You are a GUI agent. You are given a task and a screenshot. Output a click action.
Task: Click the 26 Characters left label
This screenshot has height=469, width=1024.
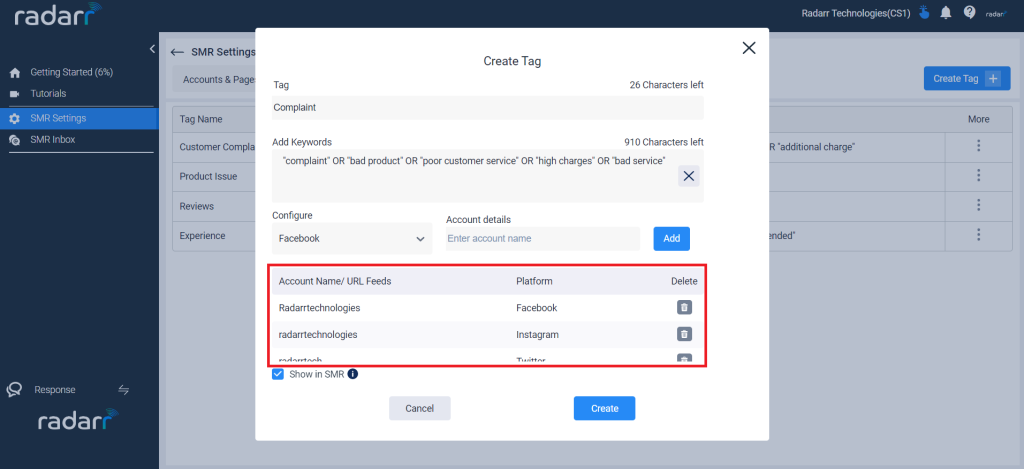[666, 85]
